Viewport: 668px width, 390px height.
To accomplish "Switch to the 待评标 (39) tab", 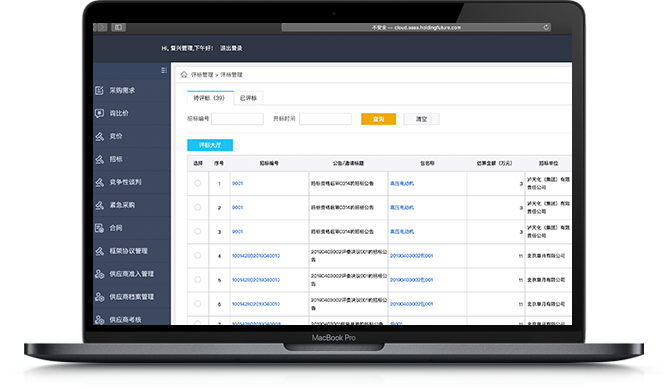I will click(x=210, y=98).
